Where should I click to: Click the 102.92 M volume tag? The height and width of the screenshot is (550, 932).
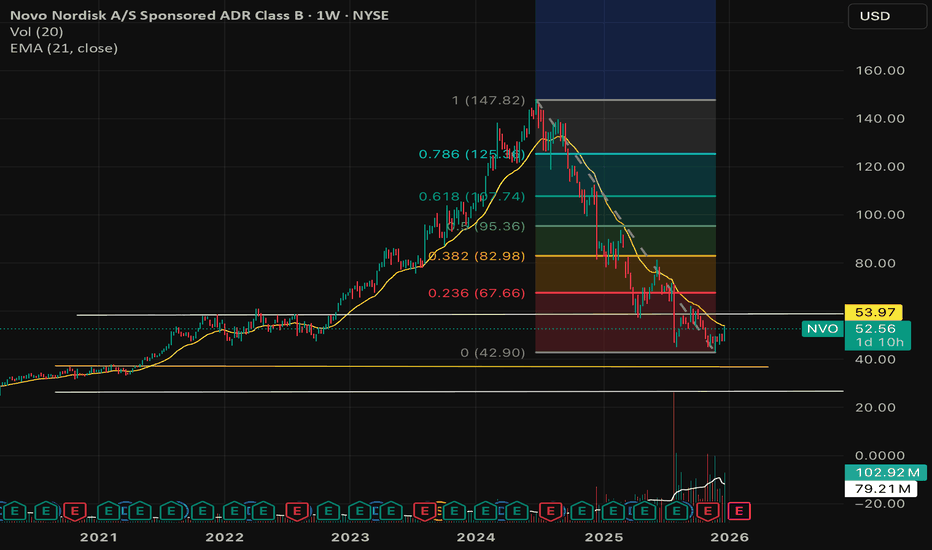coord(886,473)
